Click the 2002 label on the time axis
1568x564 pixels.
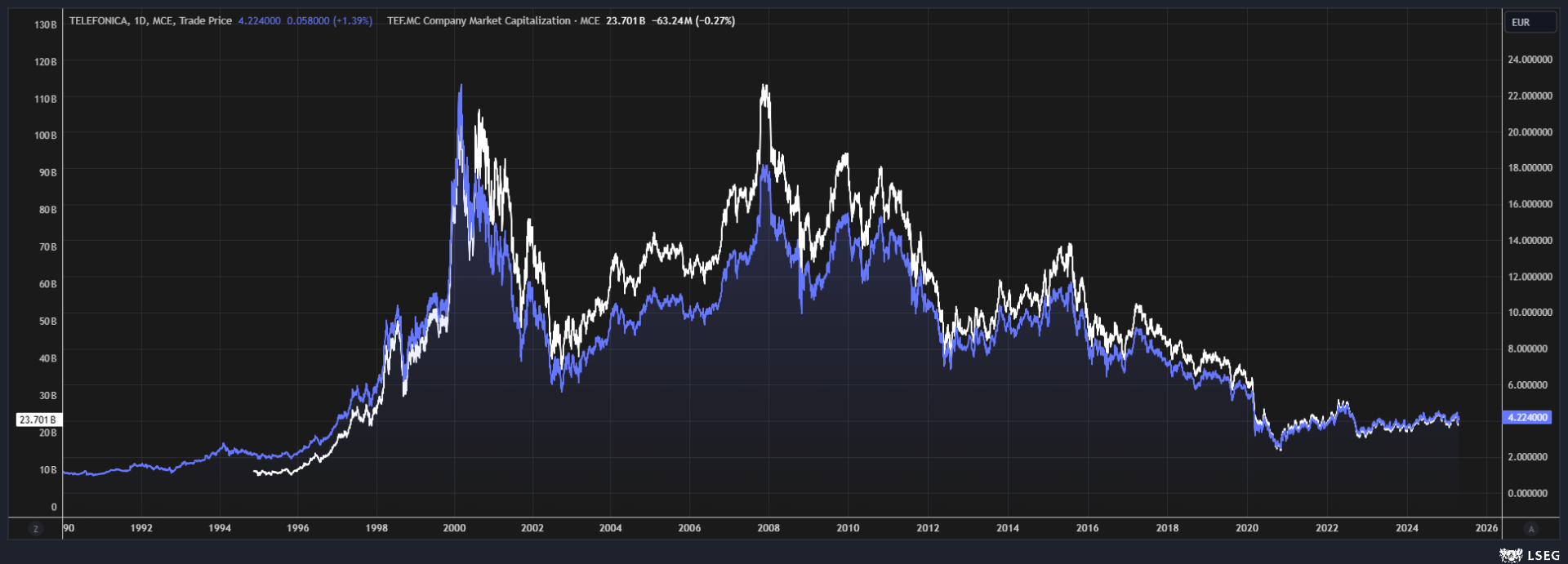click(x=532, y=528)
